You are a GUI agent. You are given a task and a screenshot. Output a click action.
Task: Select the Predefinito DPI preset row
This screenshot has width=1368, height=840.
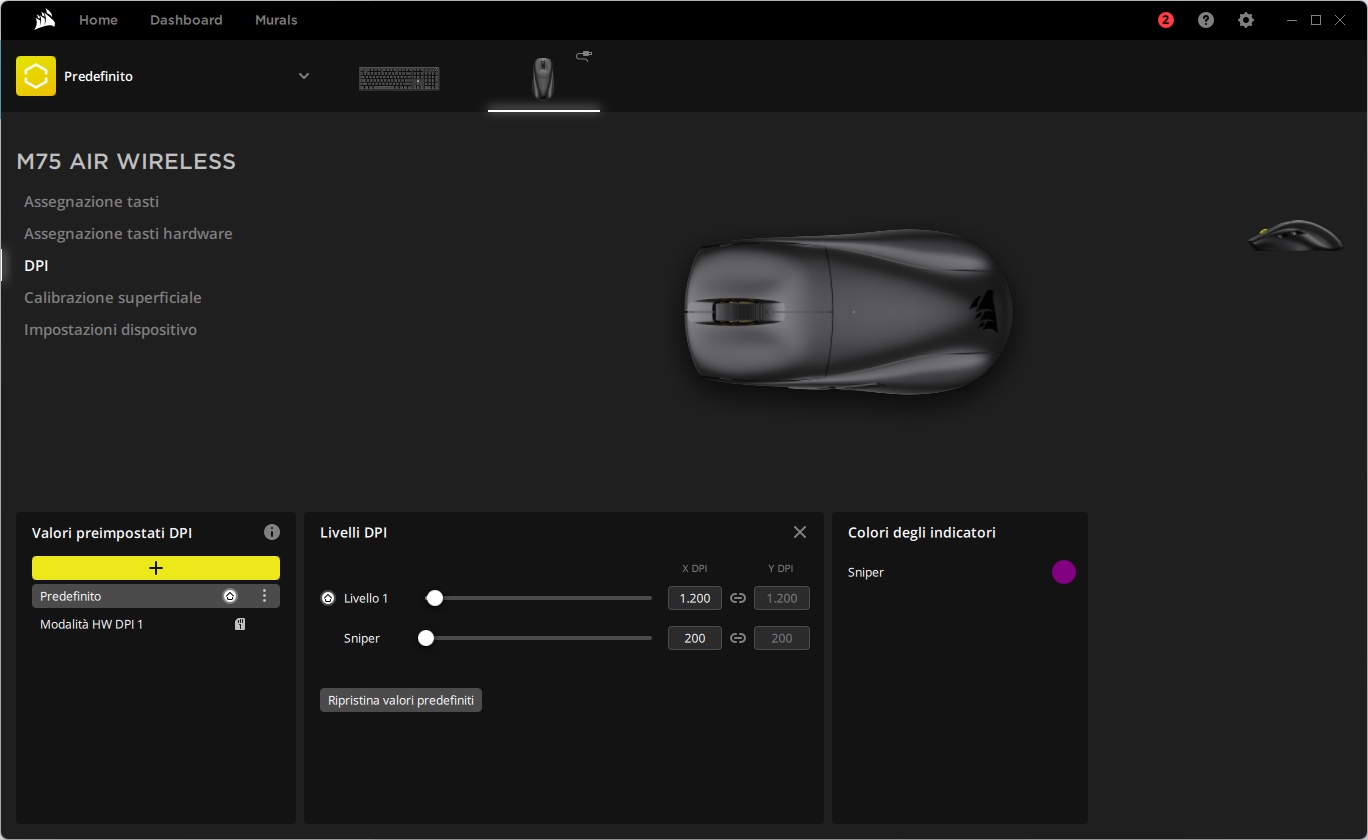click(156, 596)
